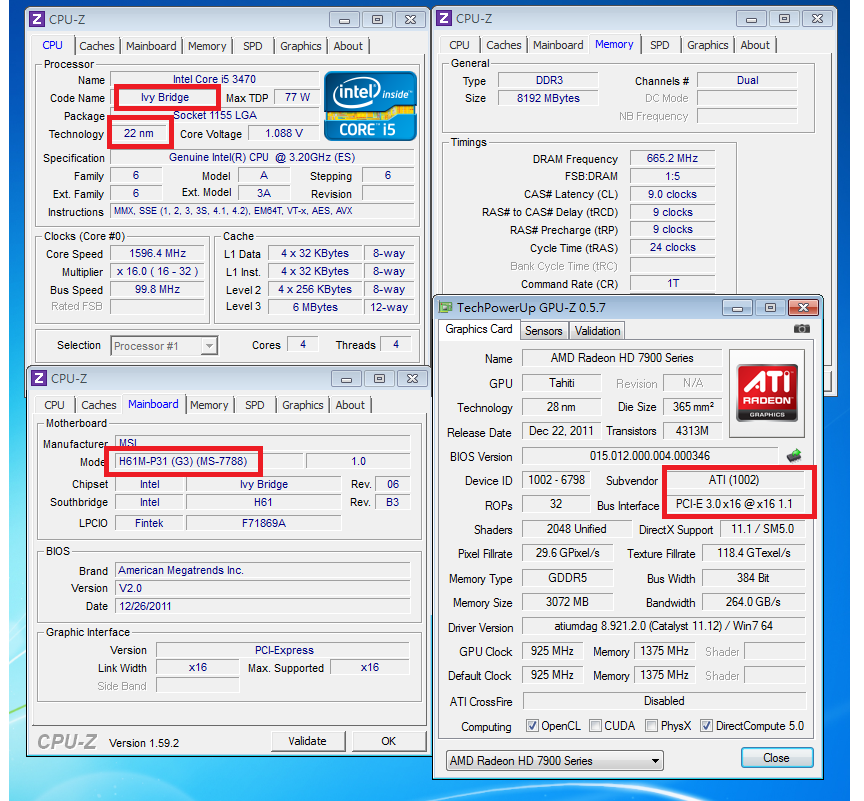Open the AMD Radeon HD 7900 Series dropdown
This screenshot has height=801, width=864.
pyautogui.click(x=554, y=760)
